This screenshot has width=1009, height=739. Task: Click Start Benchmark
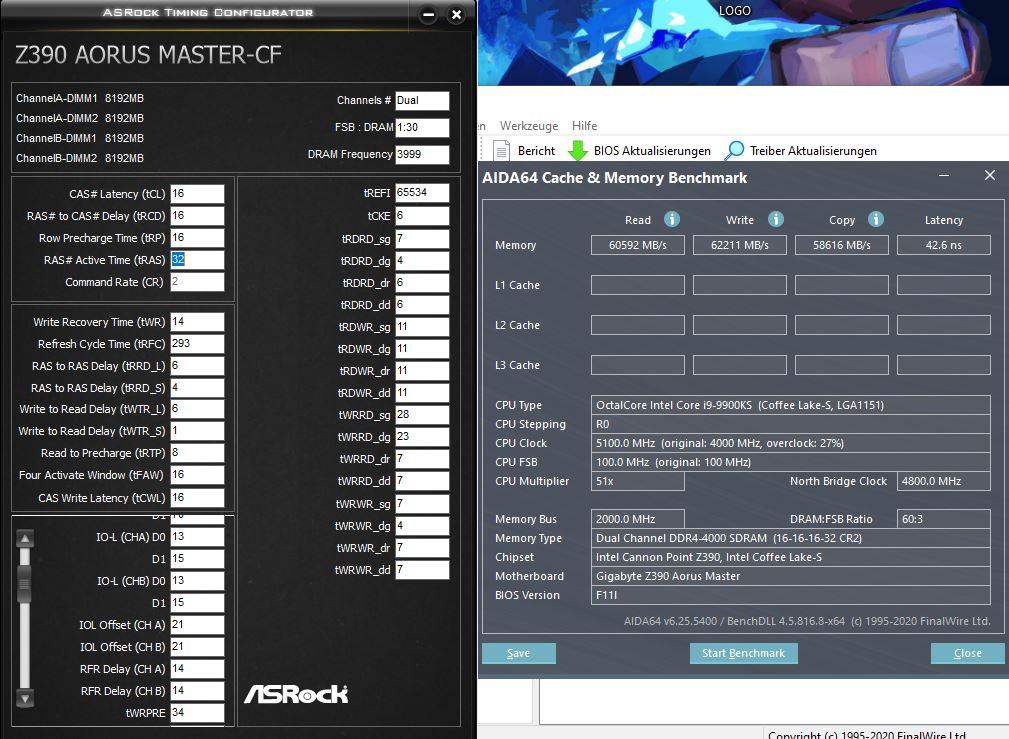743,653
